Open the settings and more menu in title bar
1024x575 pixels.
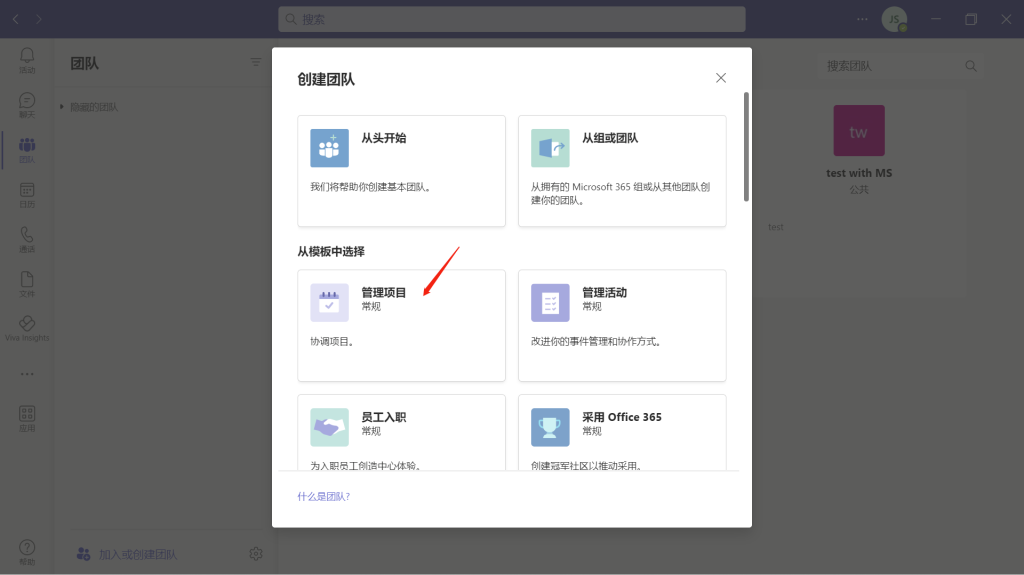point(862,19)
